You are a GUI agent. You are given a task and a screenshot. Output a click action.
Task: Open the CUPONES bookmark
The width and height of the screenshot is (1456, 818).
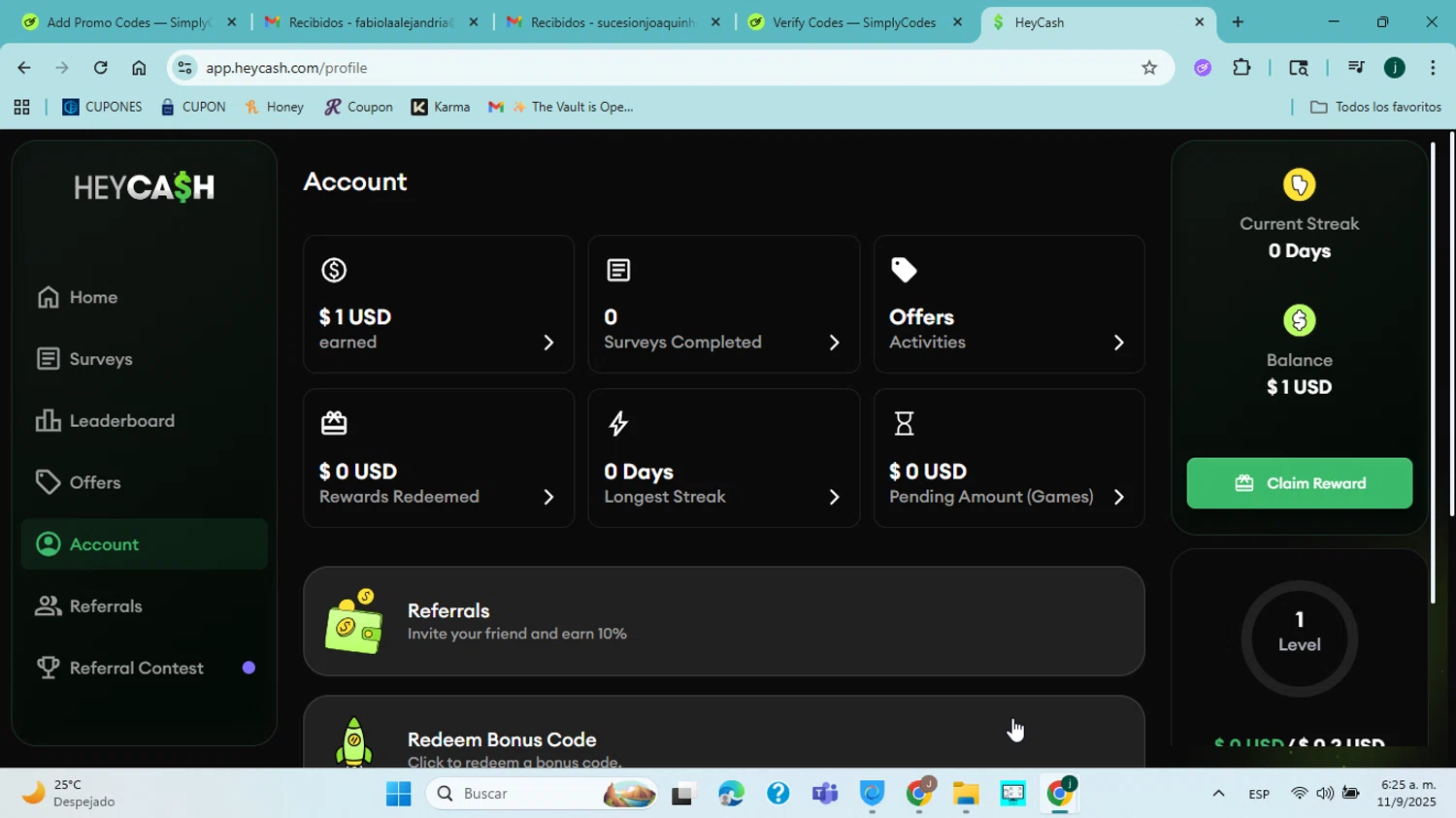point(102,107)
